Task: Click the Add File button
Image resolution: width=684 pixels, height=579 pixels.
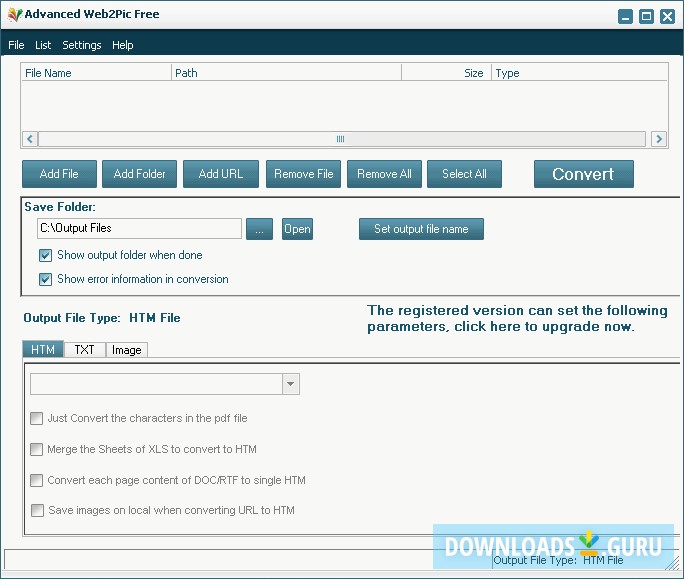Action: click(59, 174)
